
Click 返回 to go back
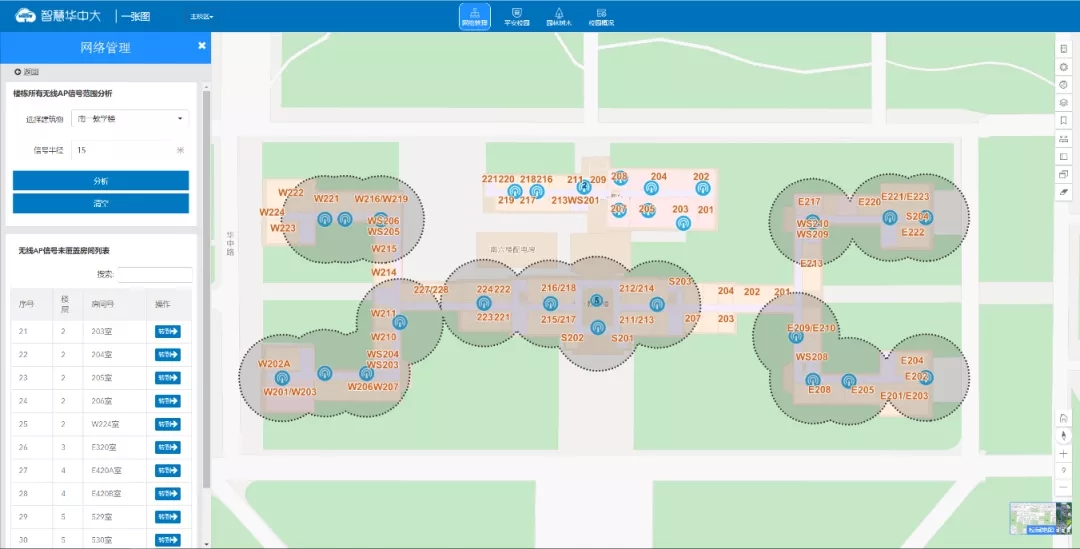coord(27,72)
